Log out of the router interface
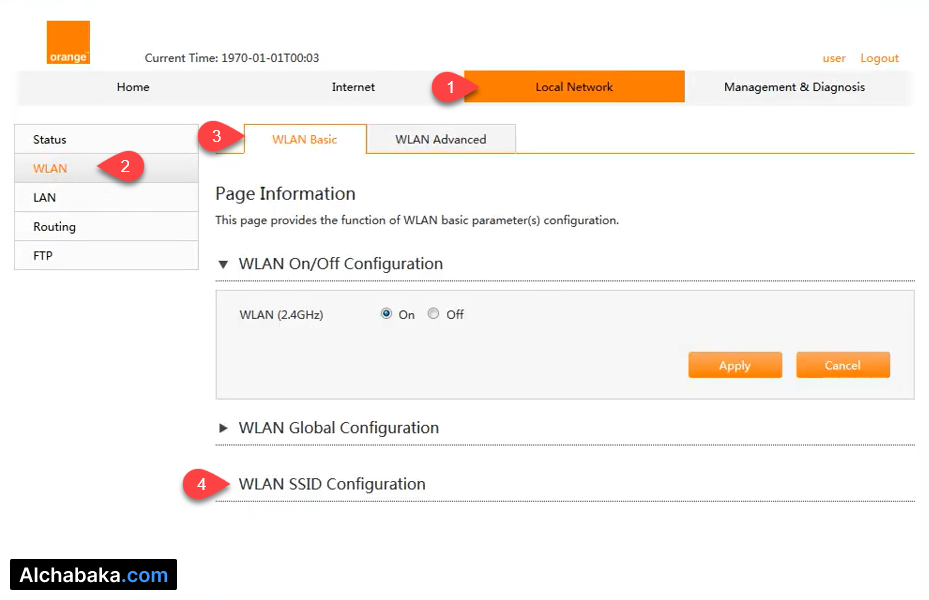The image size is (929, 600). [879, 58]
